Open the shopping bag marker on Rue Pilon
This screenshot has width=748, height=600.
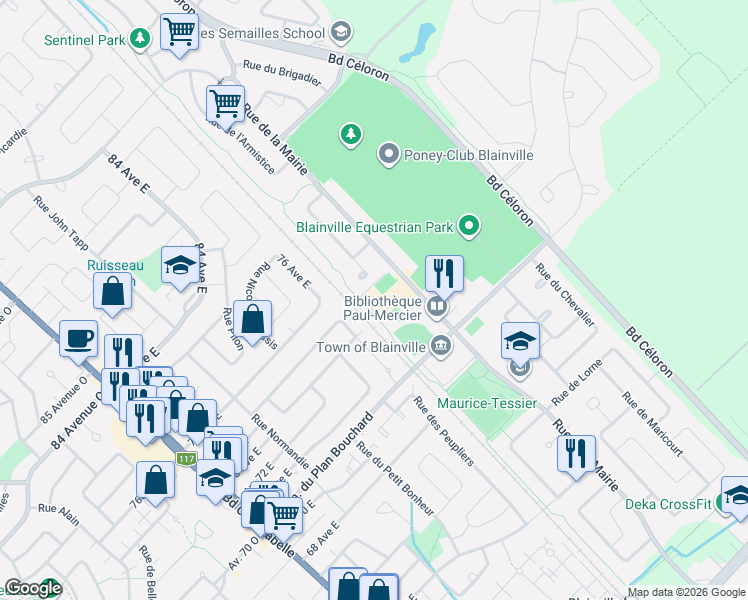[252, 320]
